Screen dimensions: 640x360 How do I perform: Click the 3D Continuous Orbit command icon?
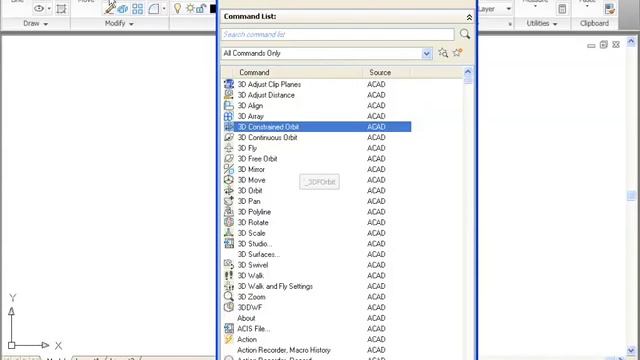(229, 137)
